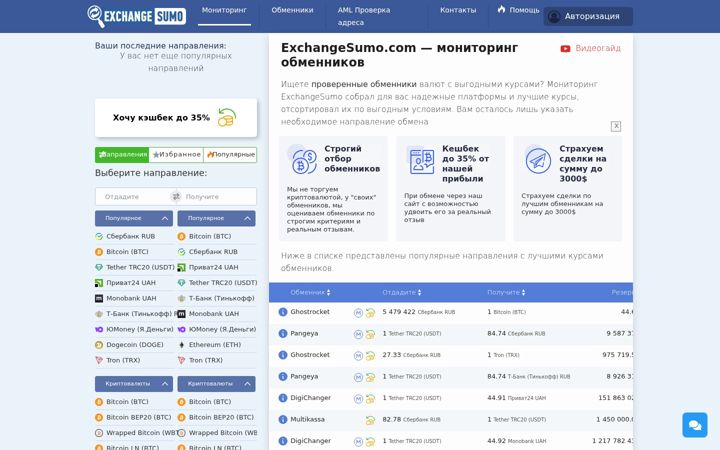The width and height of the screenshot is (720, 450).
Task: Select ЮMoney (Я.Деньги) in receive column
Action: tap(222, 329)
